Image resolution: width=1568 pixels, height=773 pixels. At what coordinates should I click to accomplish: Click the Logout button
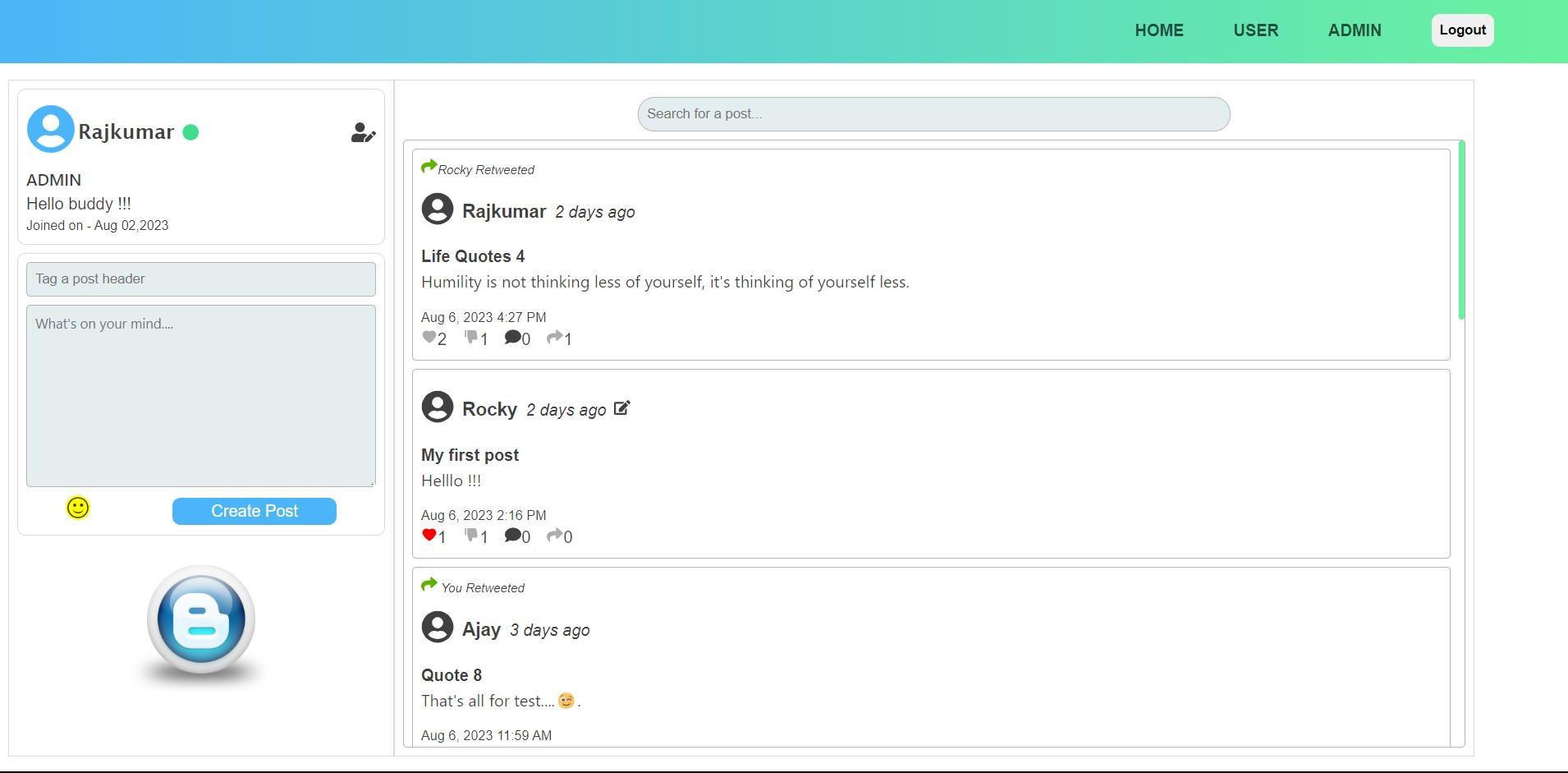[1463, 30]
